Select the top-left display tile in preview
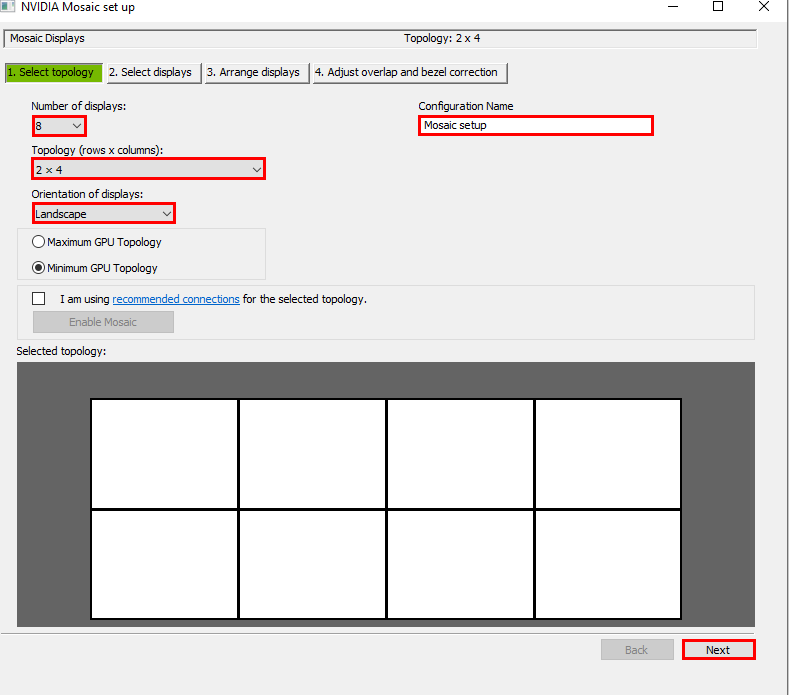 pyautogui.click(x=165, y=454)
